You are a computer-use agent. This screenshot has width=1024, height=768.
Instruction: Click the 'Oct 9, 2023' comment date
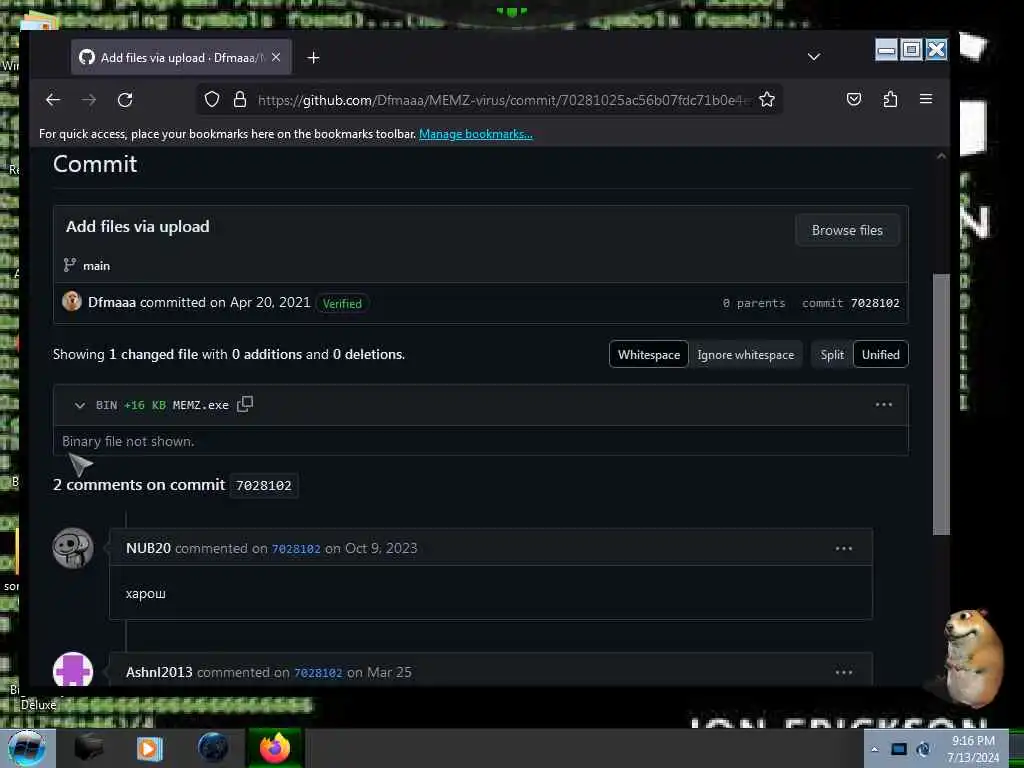click(x=381, y=549)
